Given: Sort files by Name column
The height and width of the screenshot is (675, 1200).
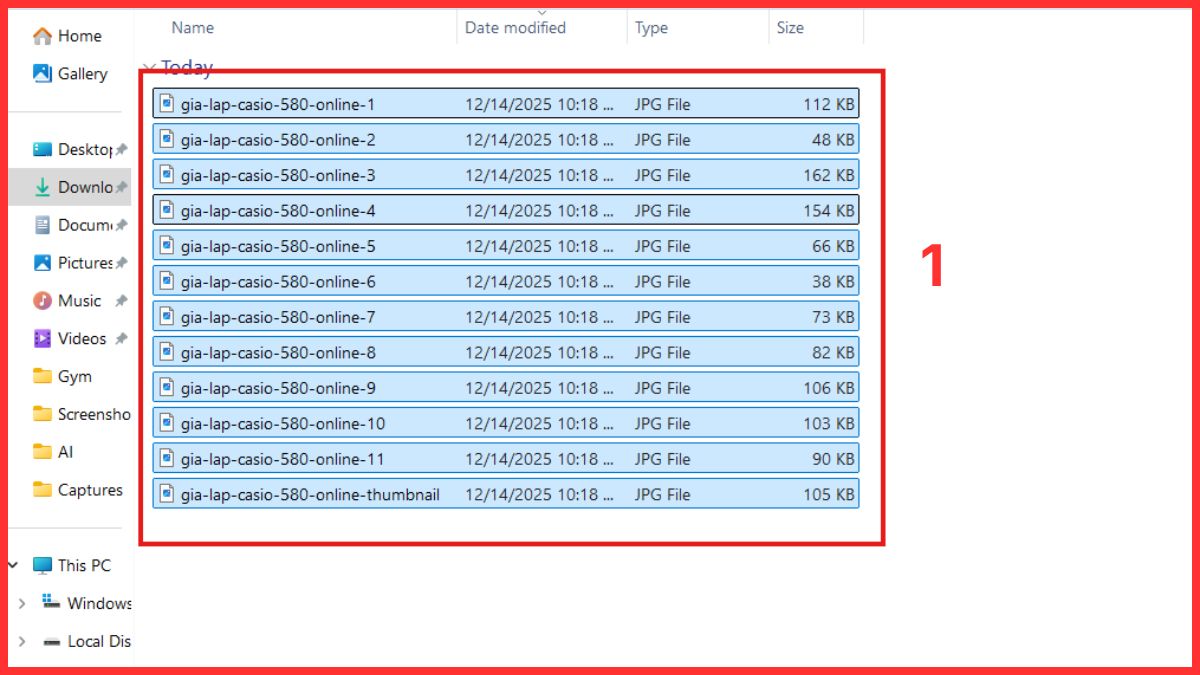Looking at the screenshot, I should 191,27.
